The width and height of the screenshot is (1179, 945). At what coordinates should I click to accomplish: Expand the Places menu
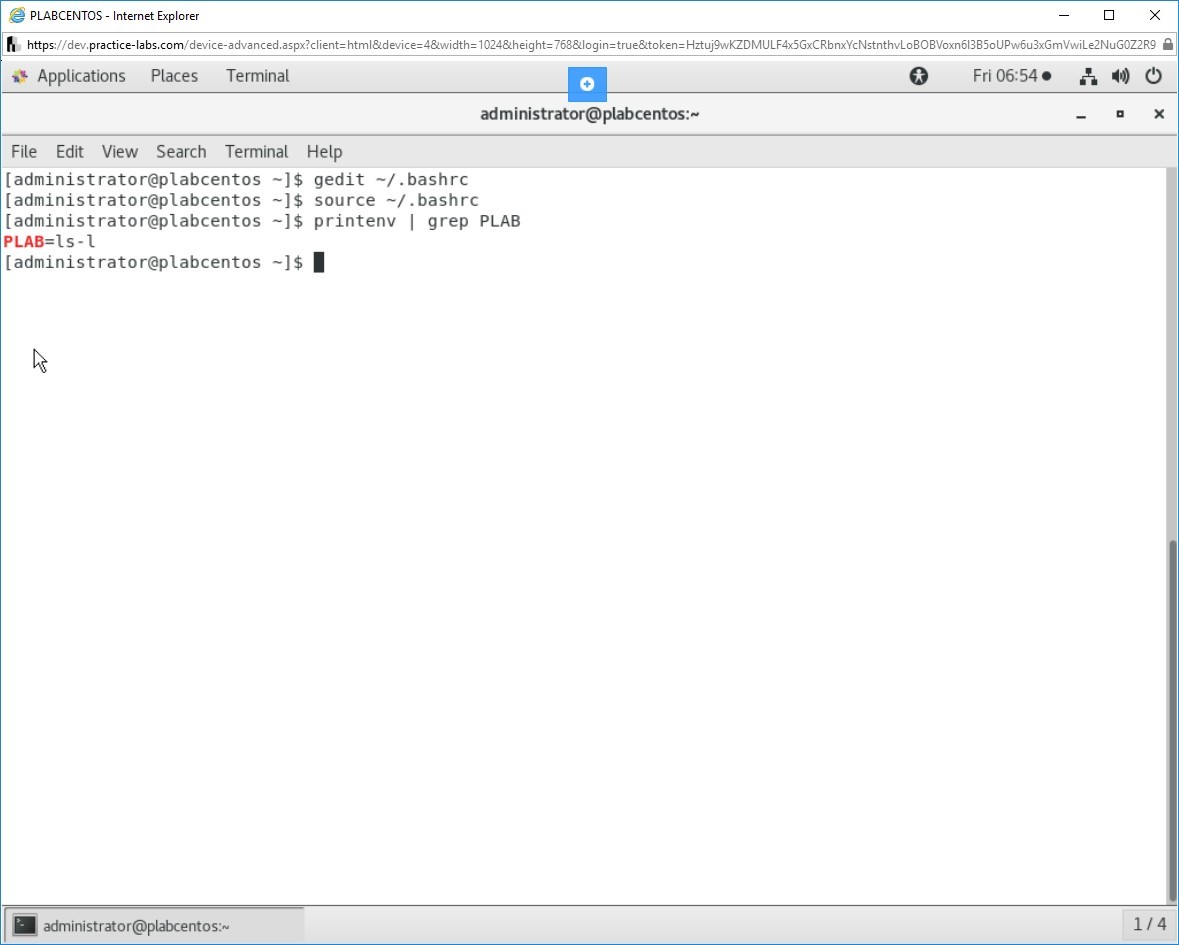(174, 76)
